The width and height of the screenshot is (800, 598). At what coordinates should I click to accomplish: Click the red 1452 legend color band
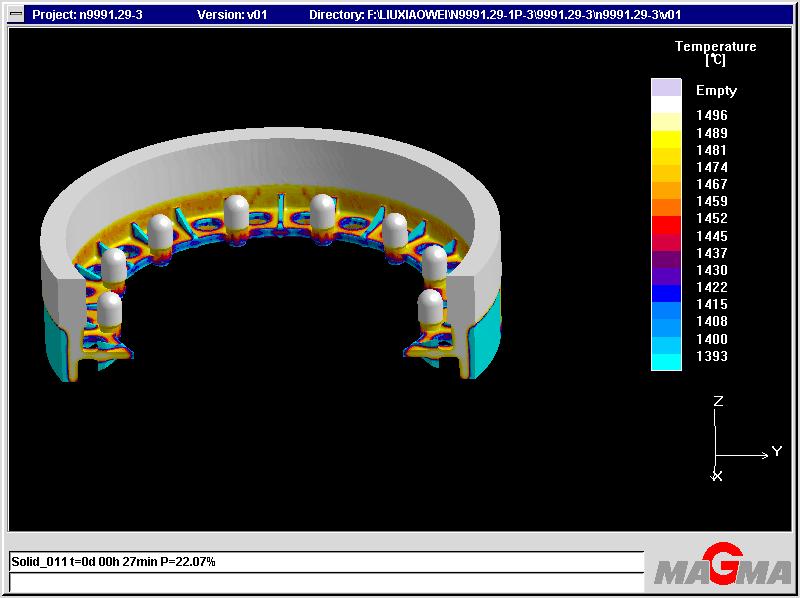(666, 225)
